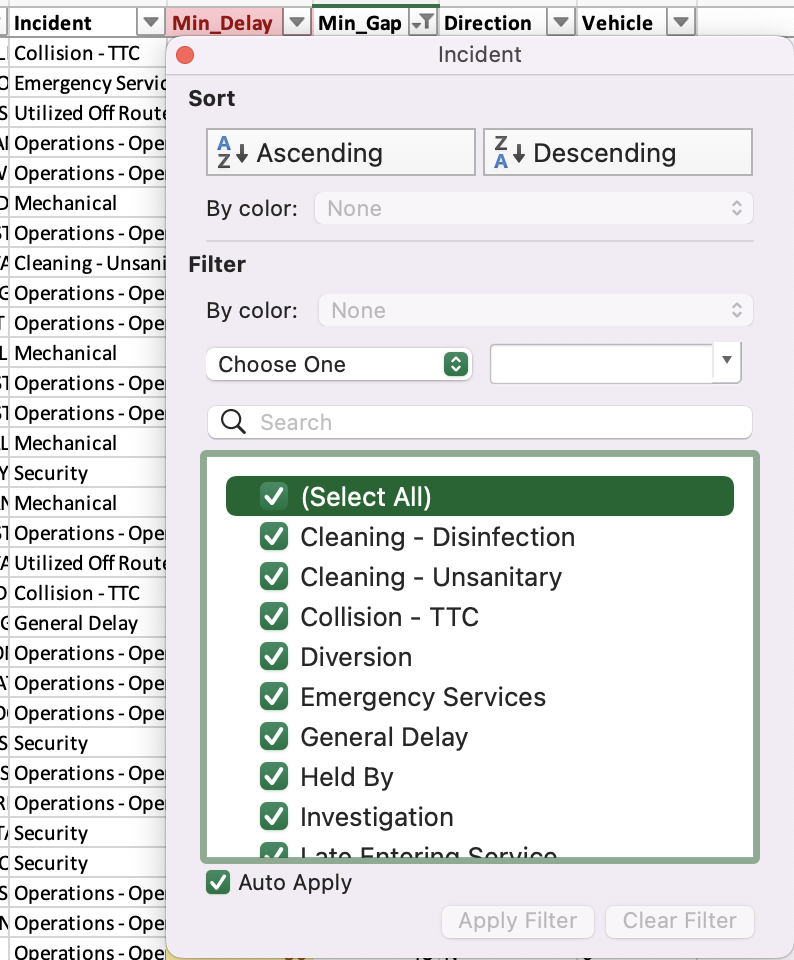Sort the column Descending
The height and width of the screenshot is (960, 794).
[x=617, y=153]
